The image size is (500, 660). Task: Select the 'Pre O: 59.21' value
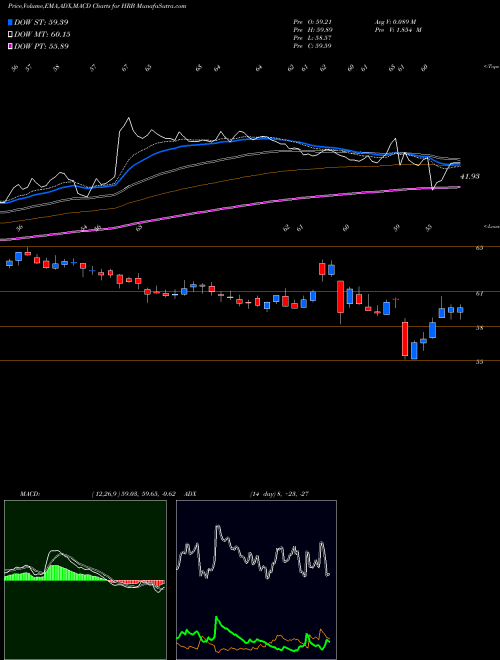tap(312, 22)
